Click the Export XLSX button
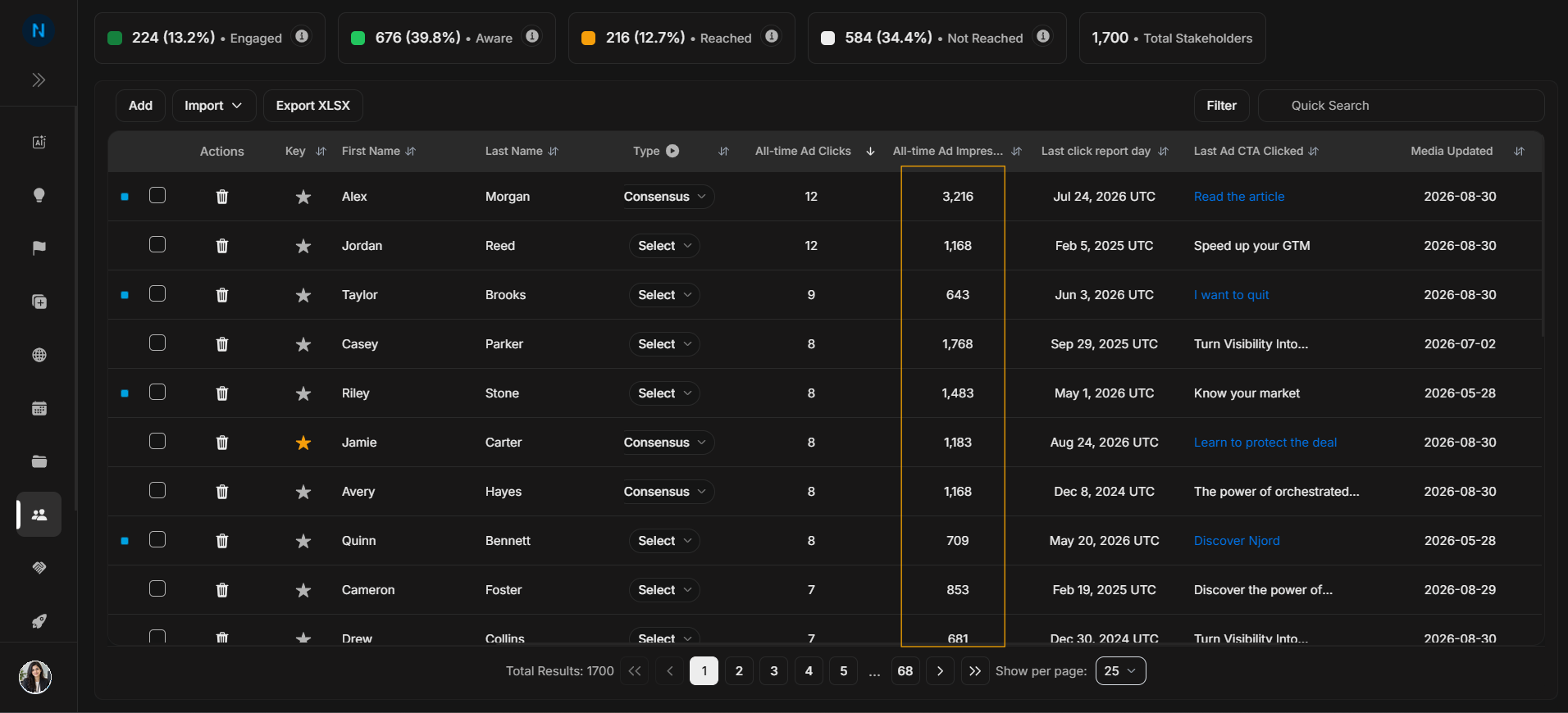 (313, 106)
